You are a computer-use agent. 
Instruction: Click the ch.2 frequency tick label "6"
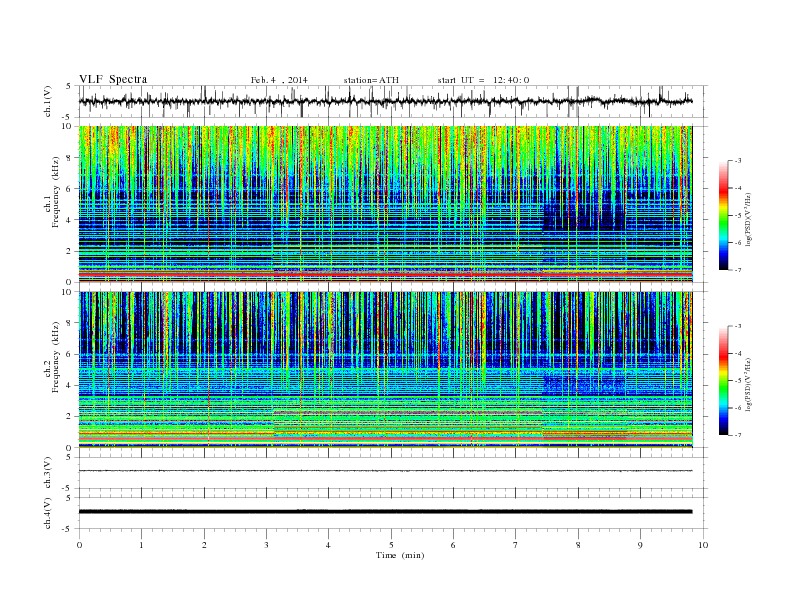click(x=69, y=354)
